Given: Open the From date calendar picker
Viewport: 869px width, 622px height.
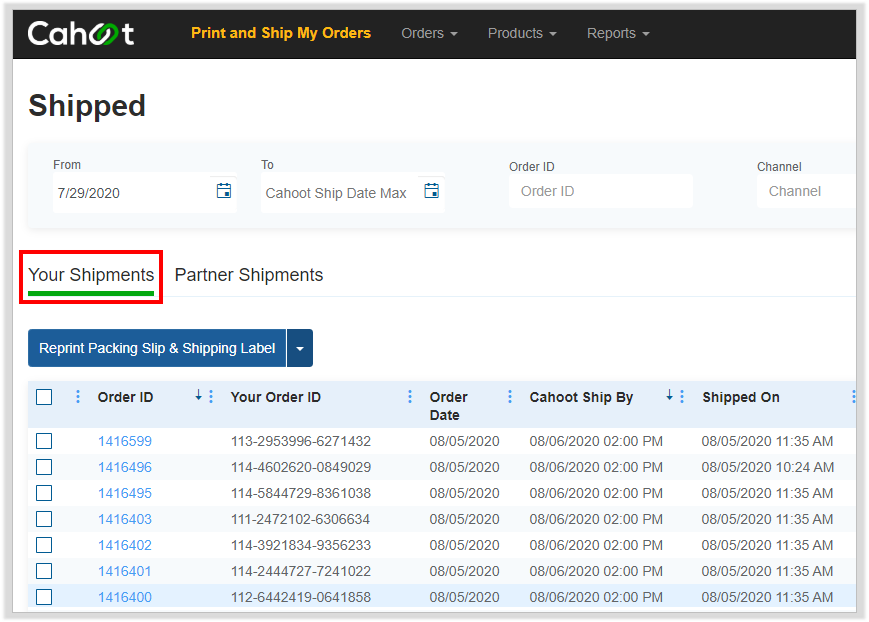Looking at the screenshot, I should (x=224, y=191).
